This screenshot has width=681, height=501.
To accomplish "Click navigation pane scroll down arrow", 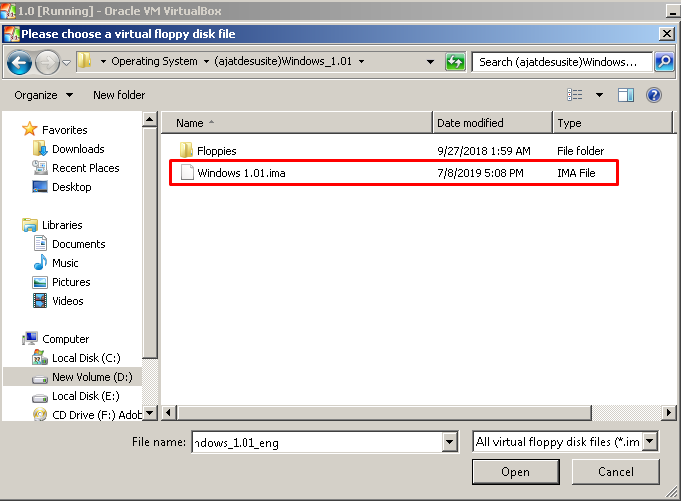I will (149, 413).
